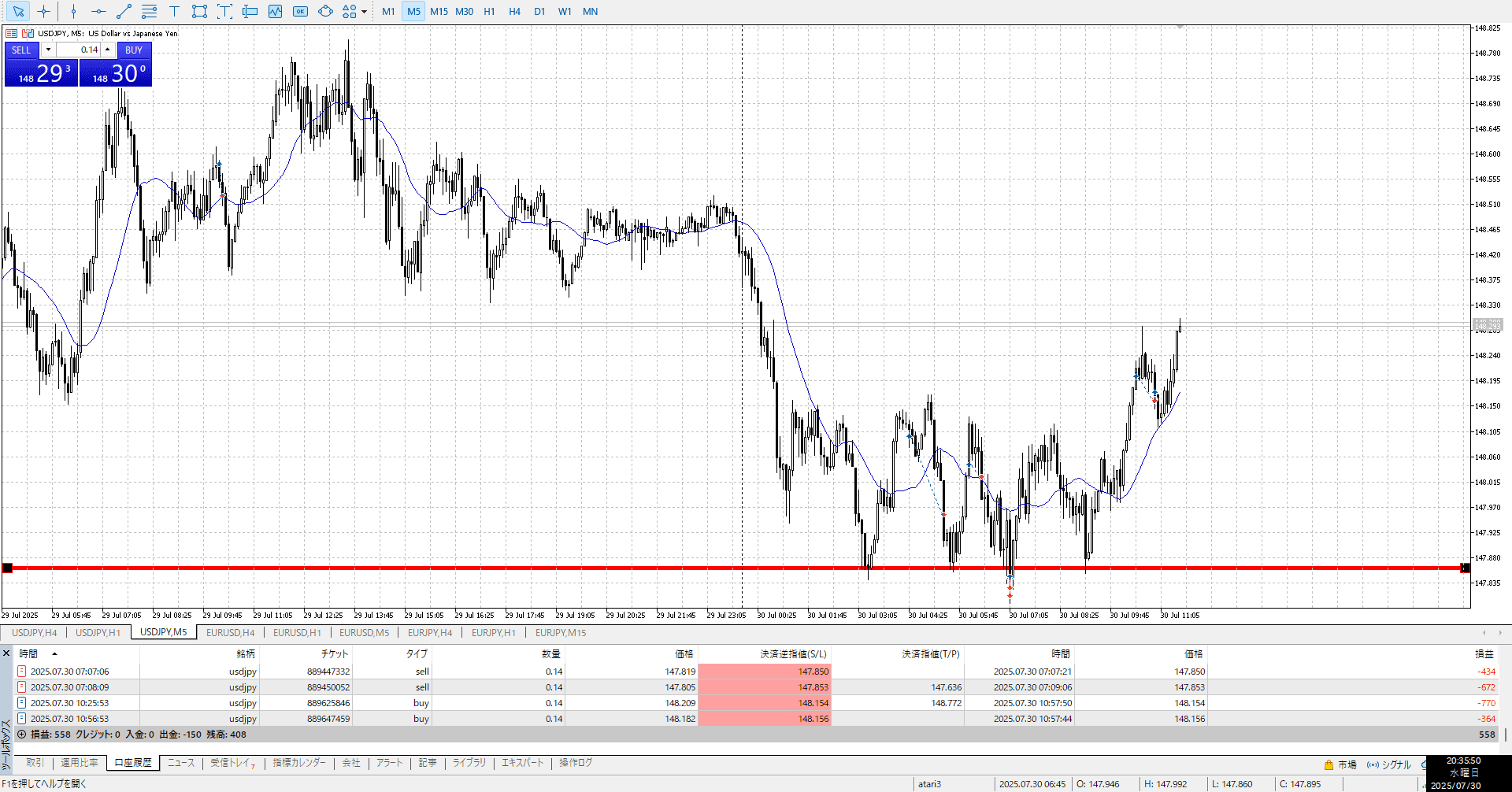Select the shapes/rectangle drawing tool
Image resolution: width=1512 pixels, height=792 pixels.
pyautogui.click(x=199, y=12)
